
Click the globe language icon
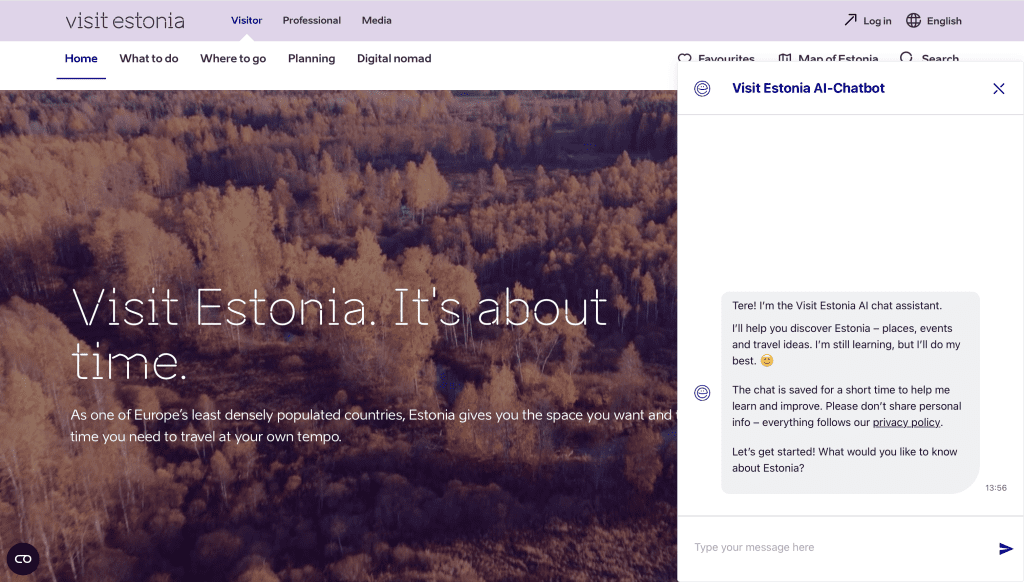pos(913,21)
